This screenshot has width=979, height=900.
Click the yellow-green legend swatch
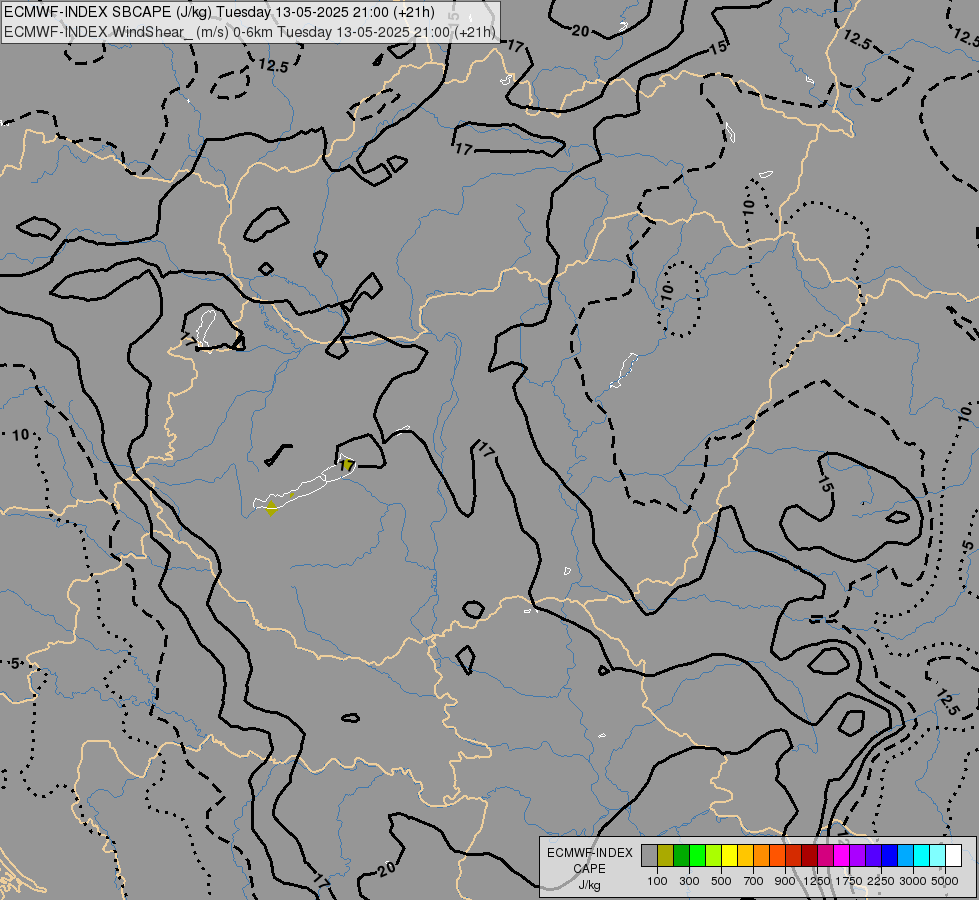(714, 855)
